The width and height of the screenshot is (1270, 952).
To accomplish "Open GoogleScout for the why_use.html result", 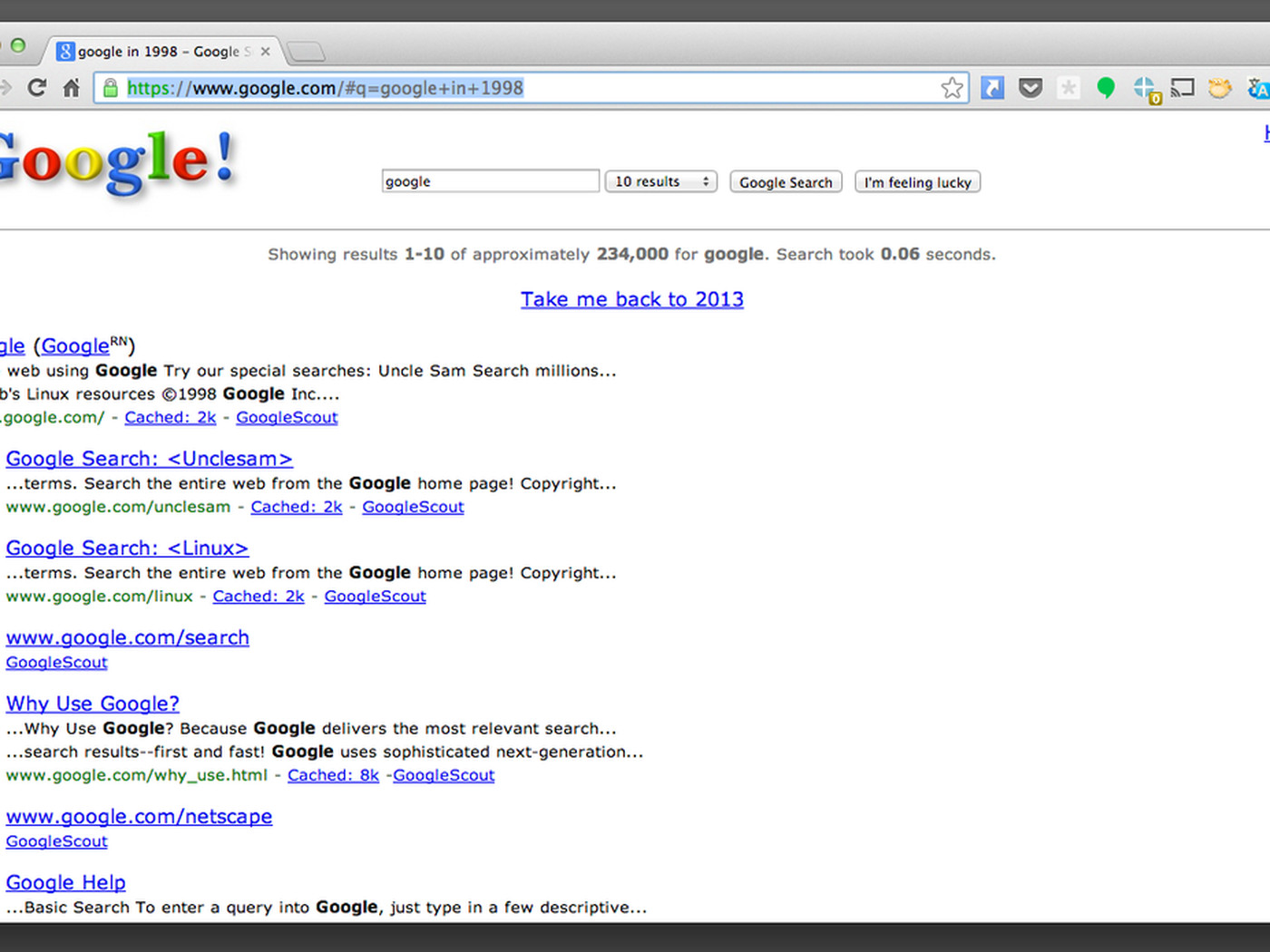I will 444,775.
